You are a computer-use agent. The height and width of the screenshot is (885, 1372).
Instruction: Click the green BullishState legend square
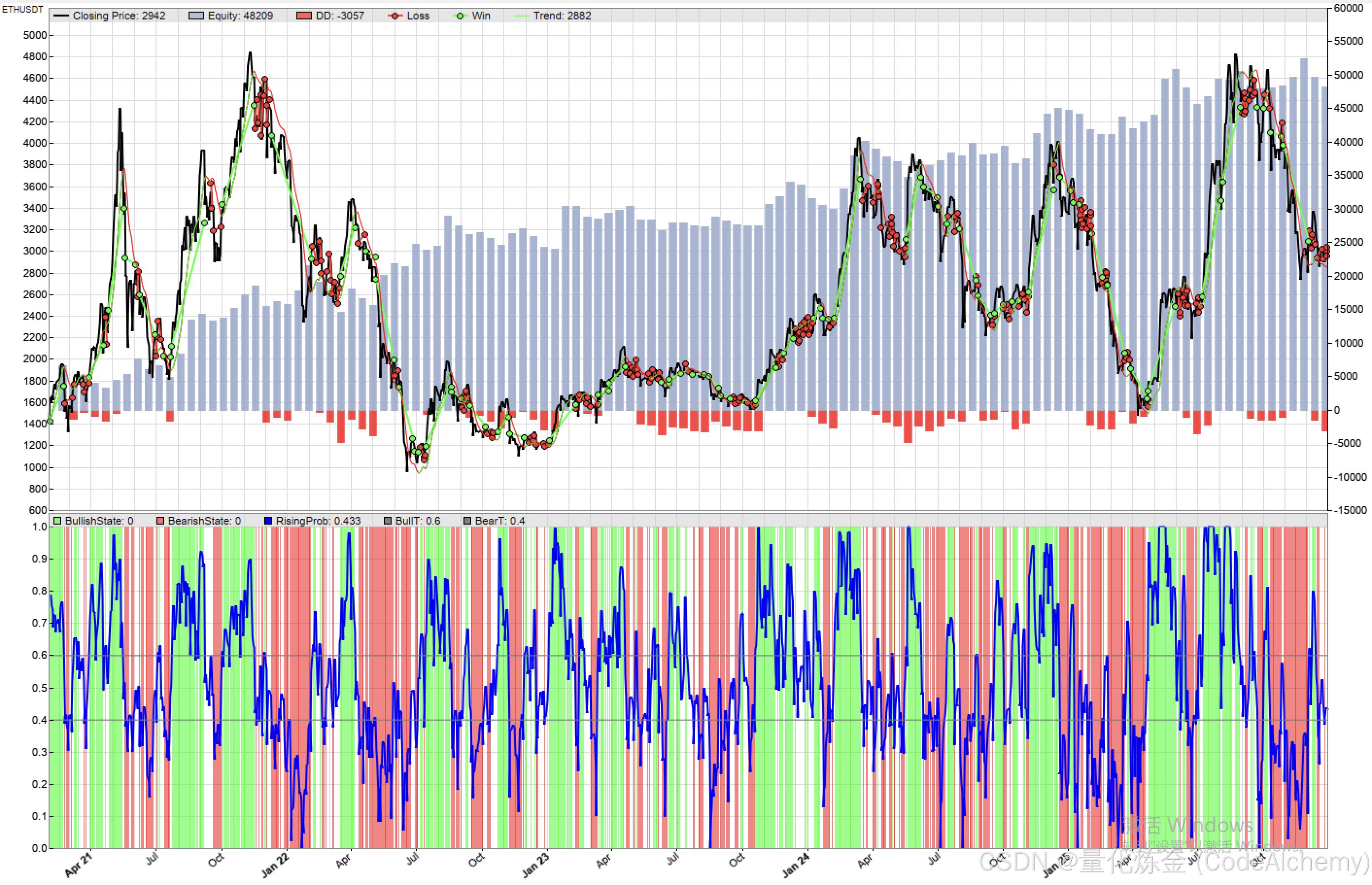pos(57,521)
